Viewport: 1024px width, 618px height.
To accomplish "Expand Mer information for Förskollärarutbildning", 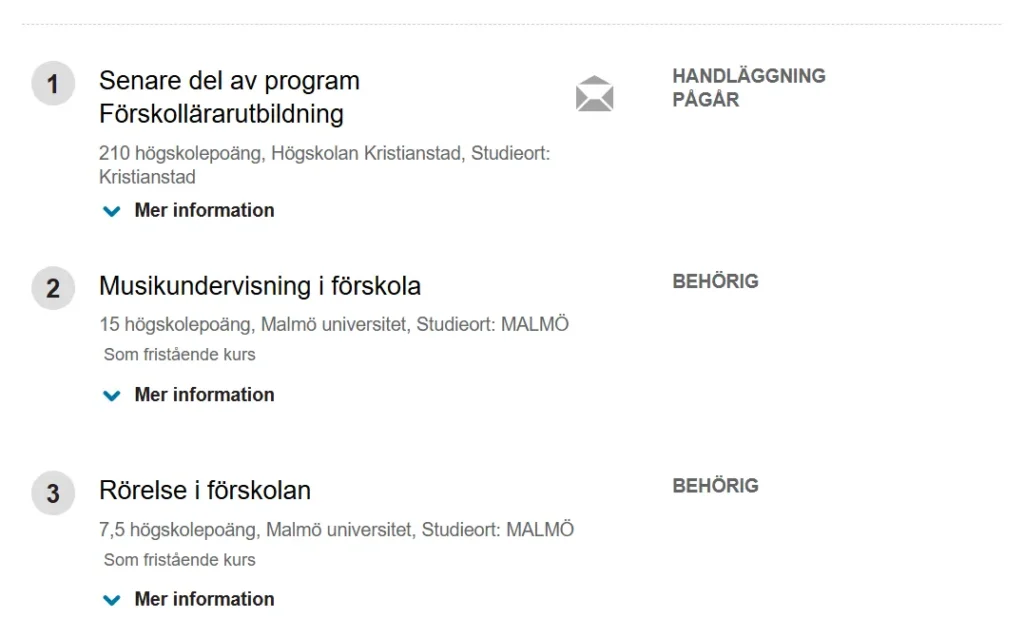I will click(204, 210).
